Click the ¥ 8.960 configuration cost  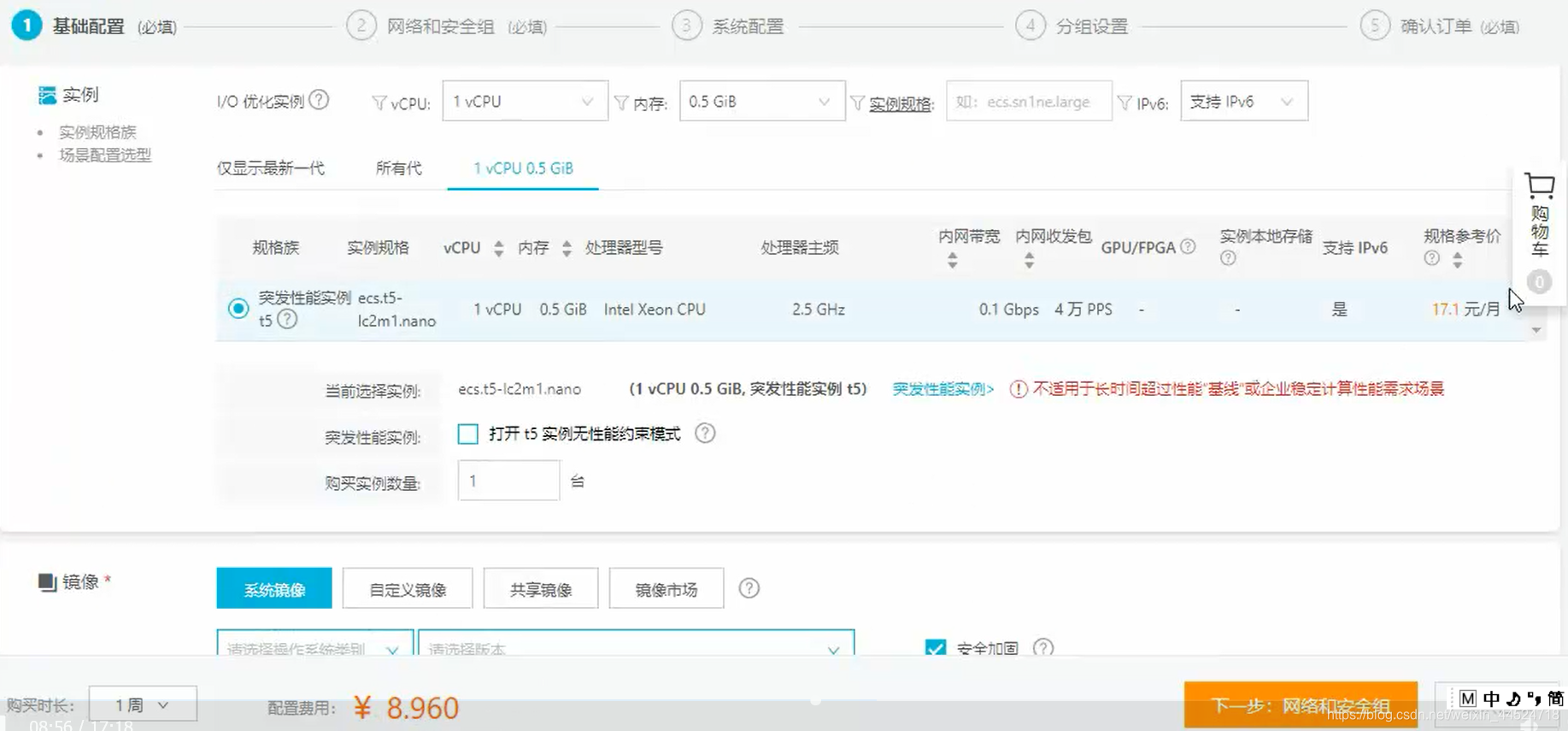[x=406, y=708]
